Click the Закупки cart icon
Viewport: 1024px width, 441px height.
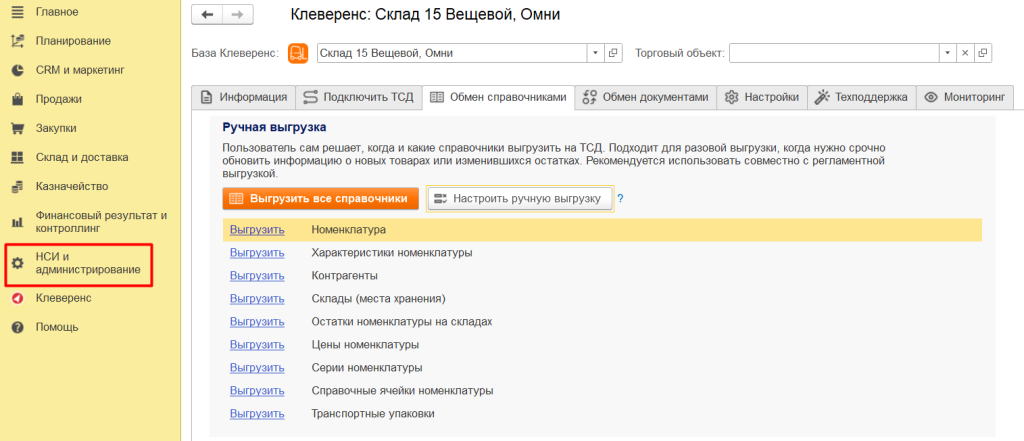point(18,128)
